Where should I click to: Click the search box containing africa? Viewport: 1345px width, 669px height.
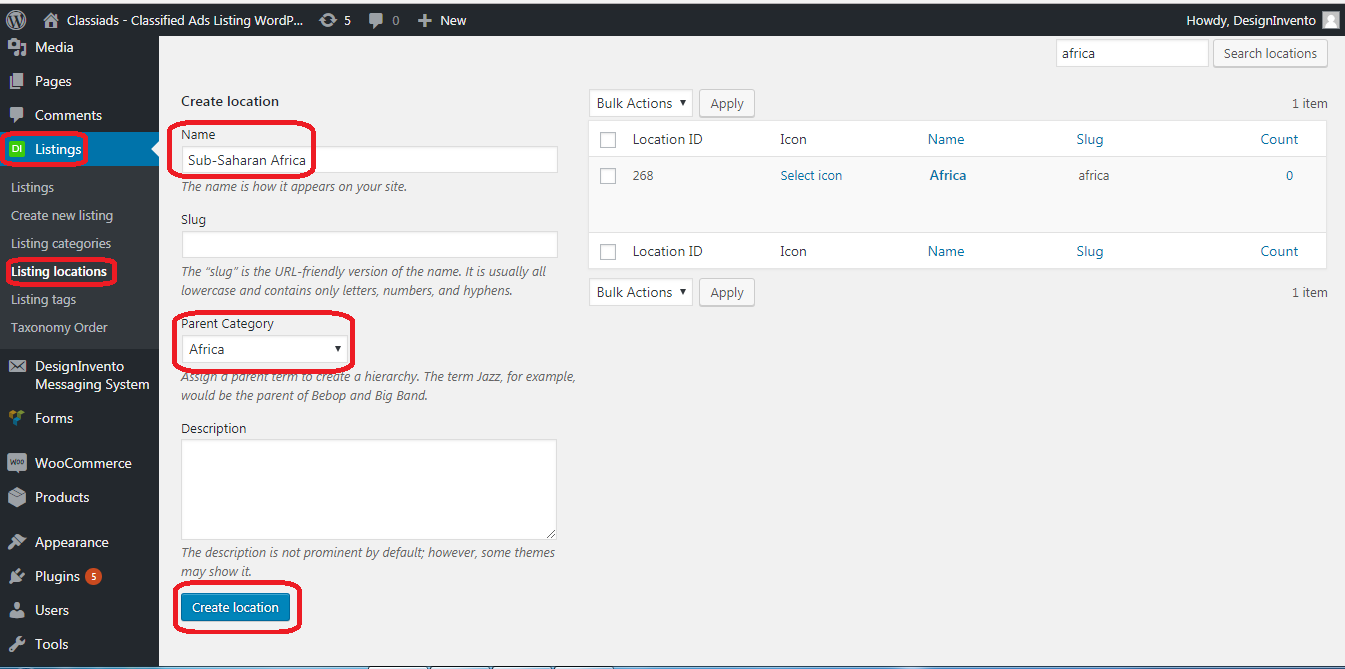click(x=1132, y=53)
